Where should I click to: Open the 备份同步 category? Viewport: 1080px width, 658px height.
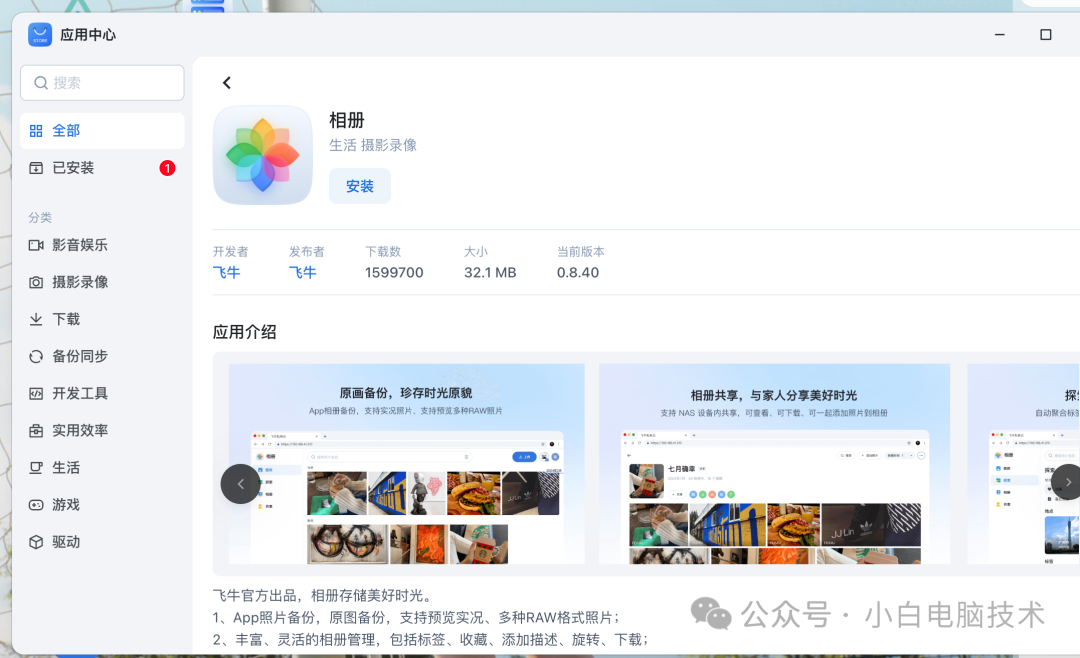pos(102,357)
